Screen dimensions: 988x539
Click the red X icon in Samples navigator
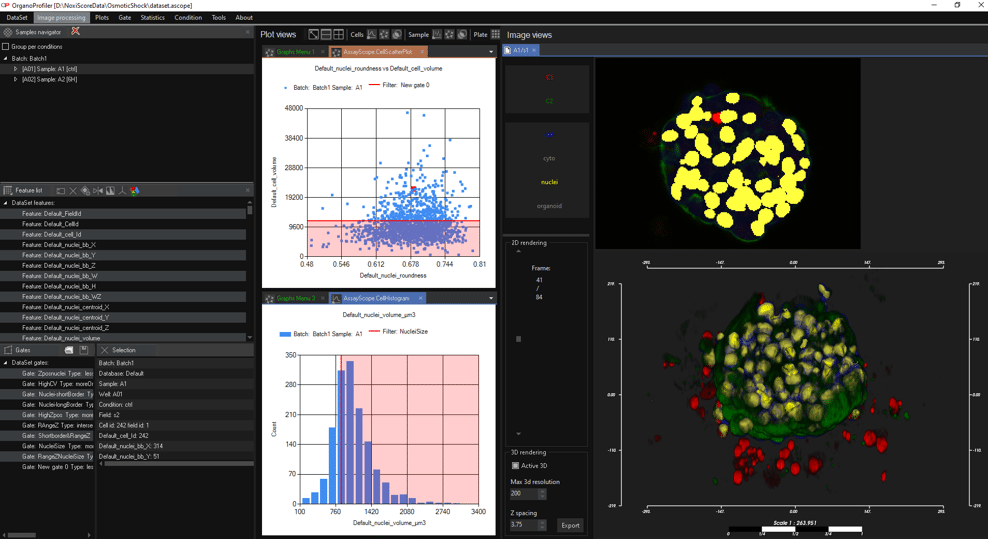coord(75,32)
